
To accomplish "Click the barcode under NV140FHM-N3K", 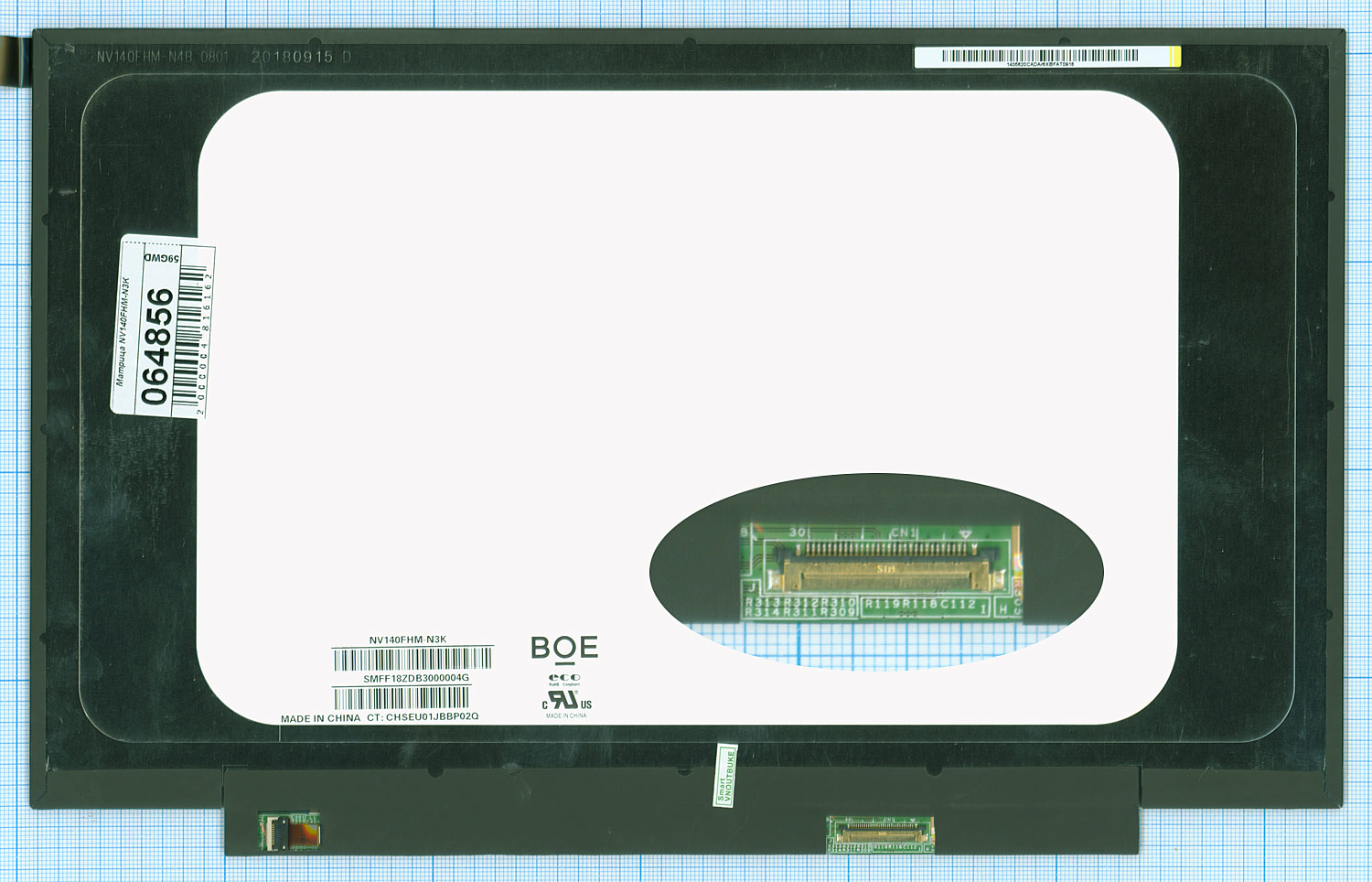I will pyautogui.click(x=413, y=659).
